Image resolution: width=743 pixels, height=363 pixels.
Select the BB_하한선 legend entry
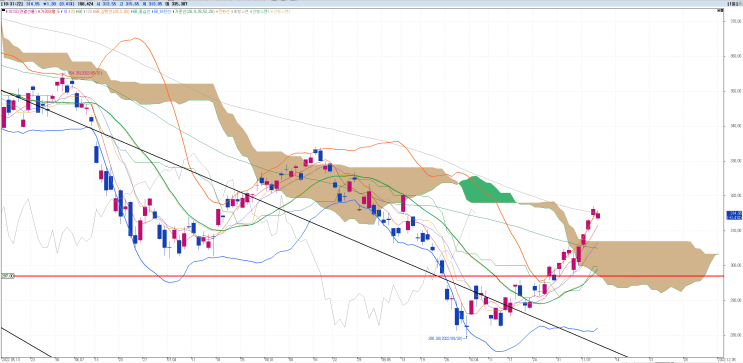tap(162, 11)
